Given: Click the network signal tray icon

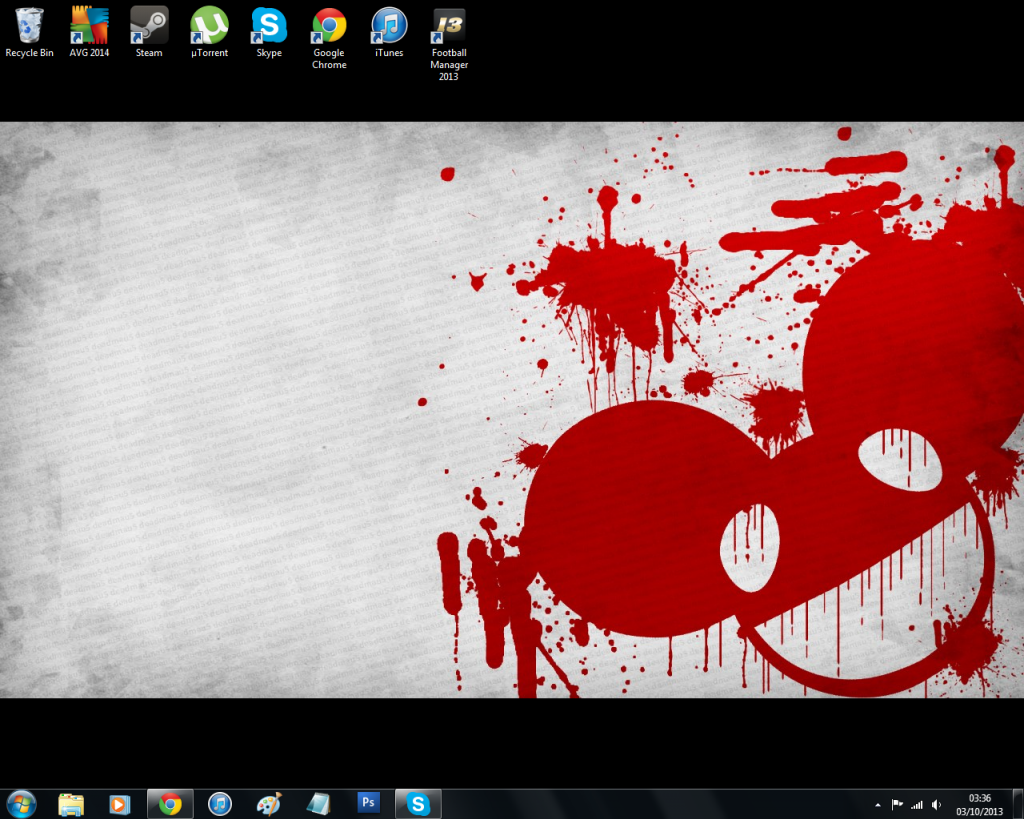Looking at the screenshot, I should tap(917, 805).
